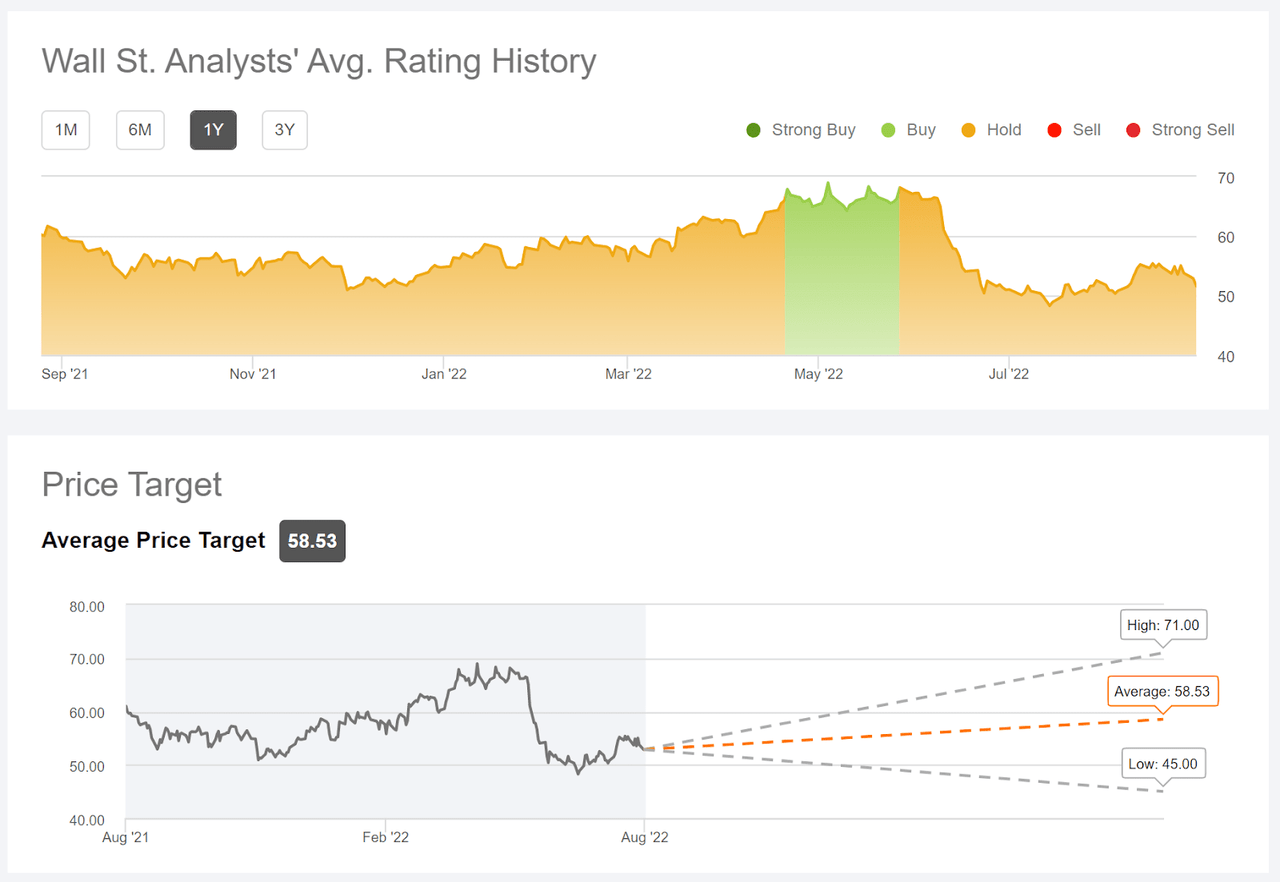Click the May '22 axis label

coord(818,374)
